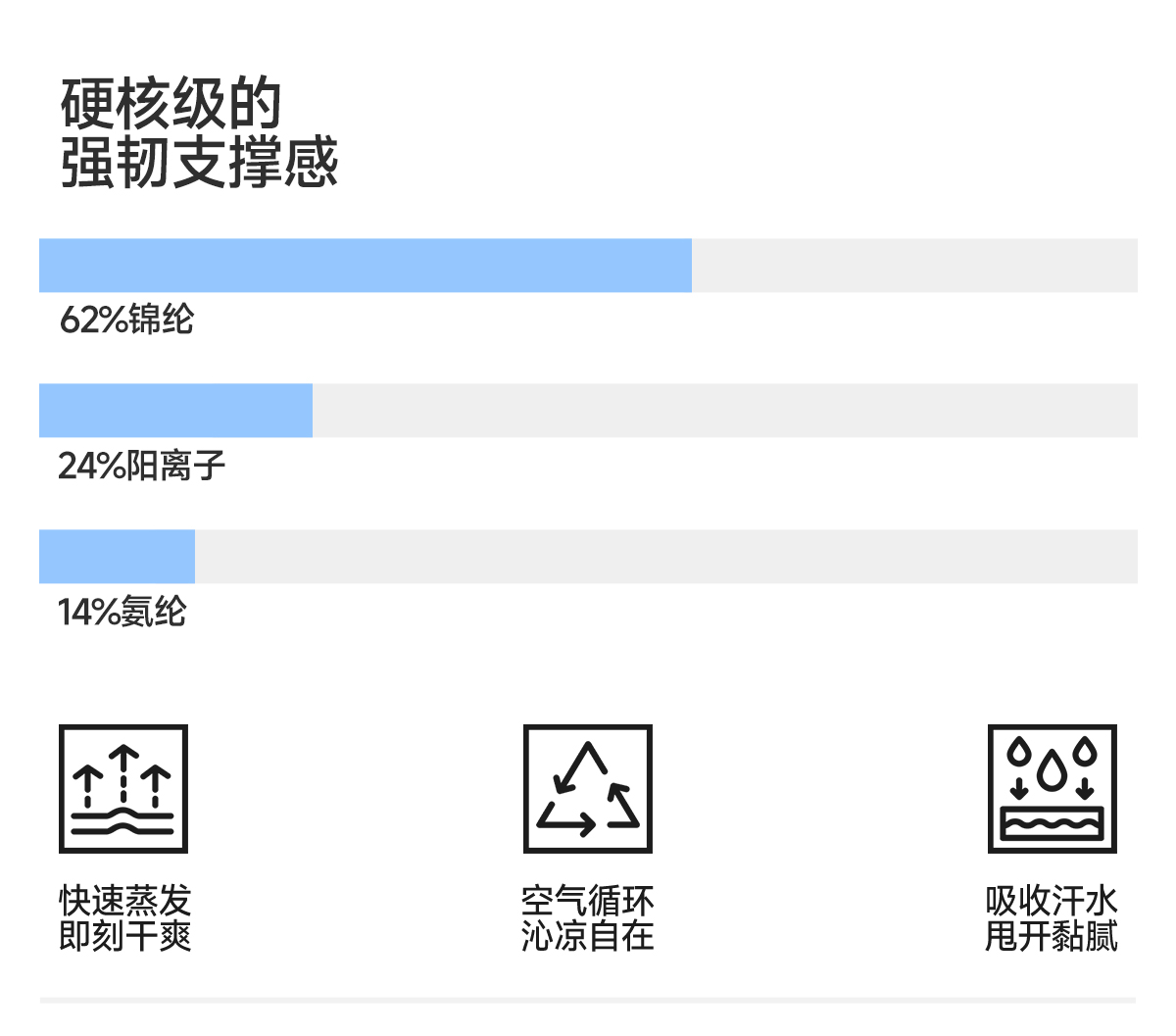Screen dimensions: 1176x1036
Task: Click the quick evaporation arrows icon
Action: click(123, 789)
